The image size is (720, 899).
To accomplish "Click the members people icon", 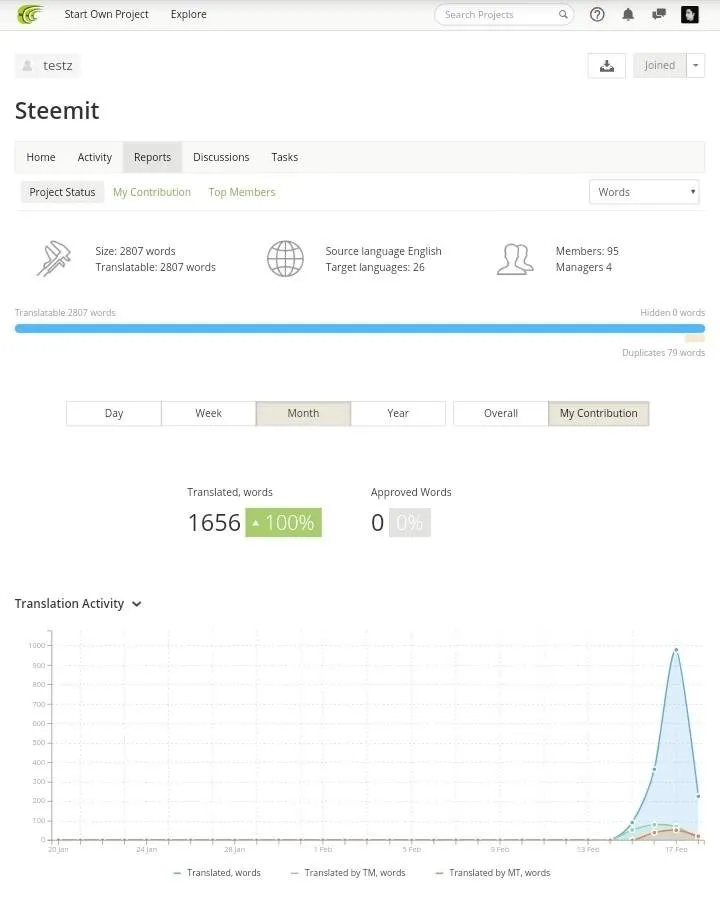I will 515,259.
